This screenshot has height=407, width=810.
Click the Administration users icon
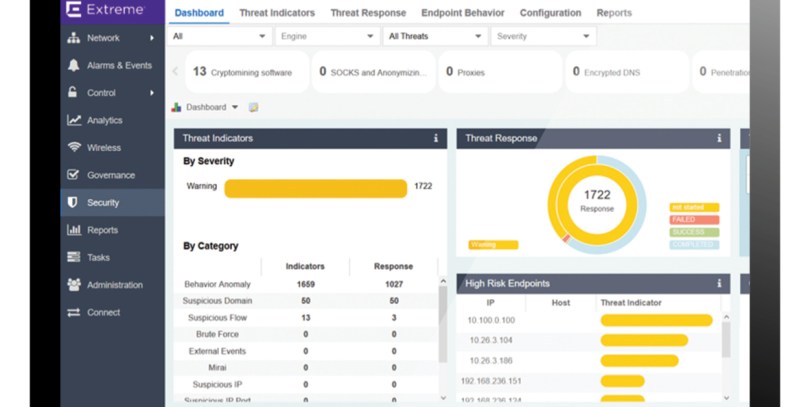[x=74, y=285]
